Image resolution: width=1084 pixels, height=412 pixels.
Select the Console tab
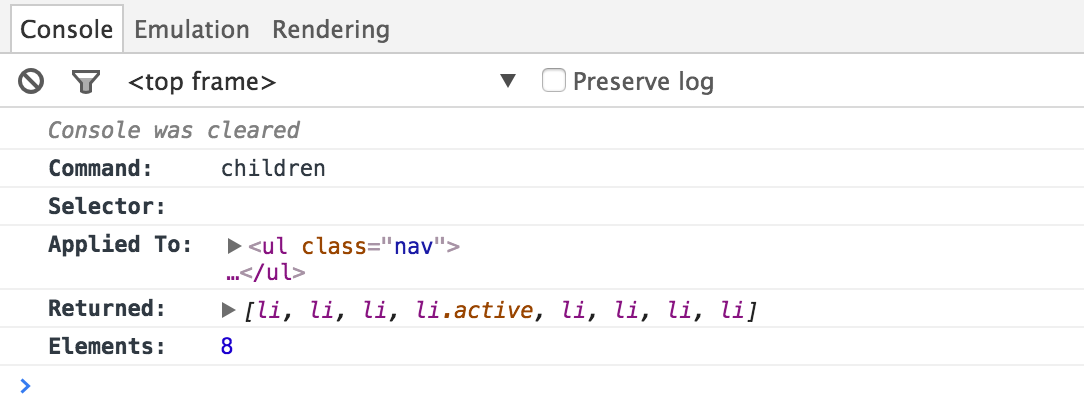(66, 29)
